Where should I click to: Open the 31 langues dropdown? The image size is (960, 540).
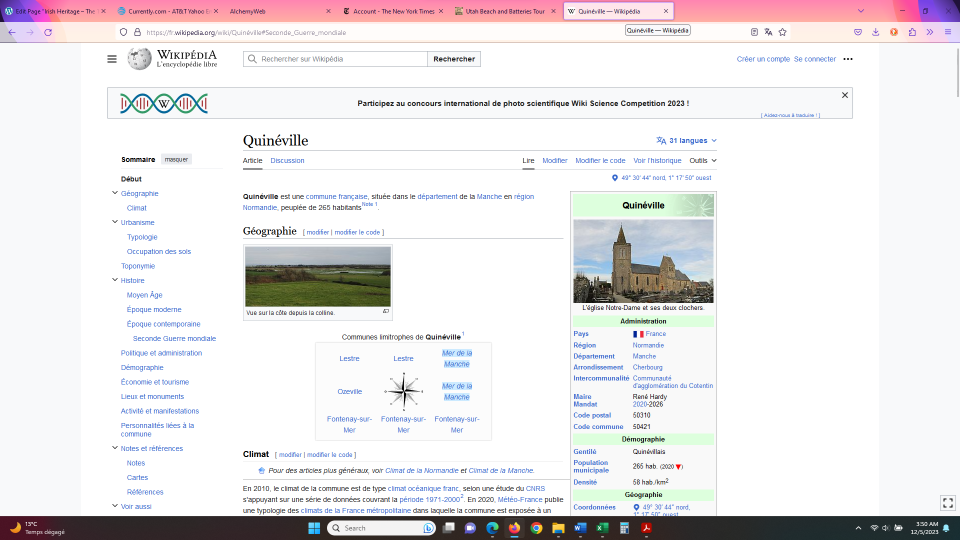point(687,141)
